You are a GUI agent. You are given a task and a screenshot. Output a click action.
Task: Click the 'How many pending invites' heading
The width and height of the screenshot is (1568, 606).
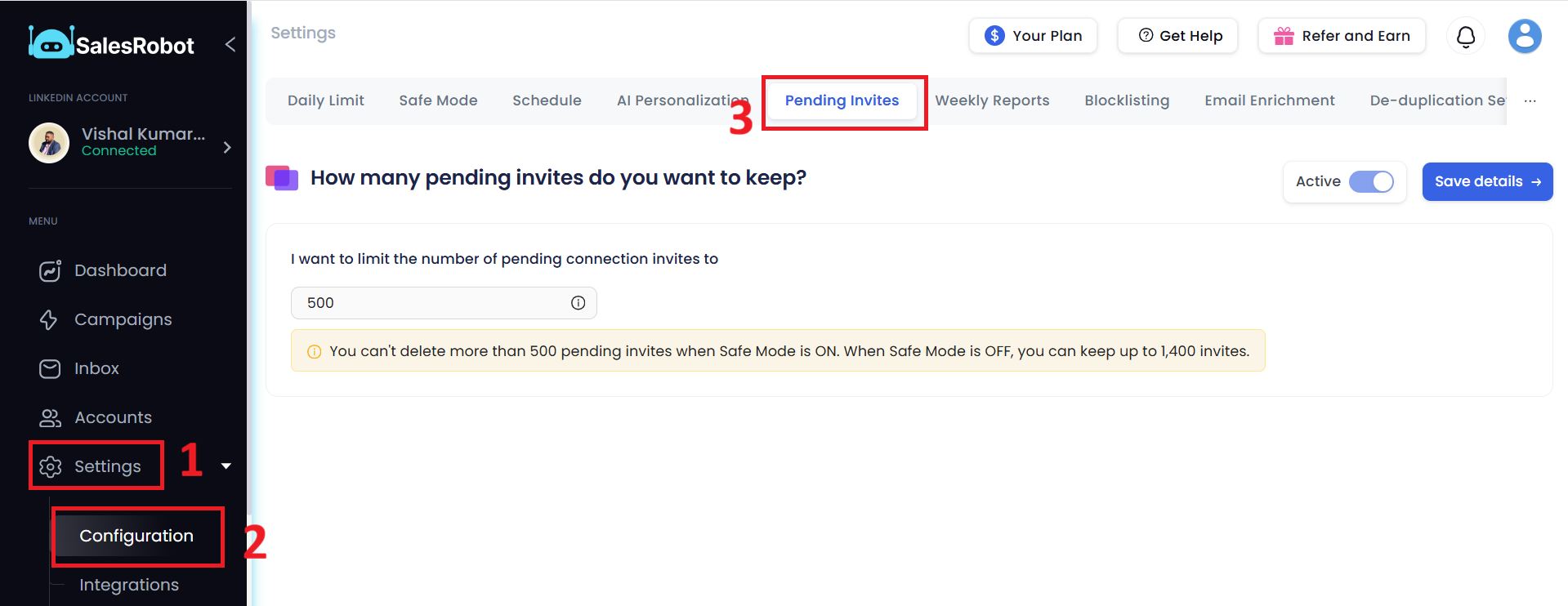[558, 178]
